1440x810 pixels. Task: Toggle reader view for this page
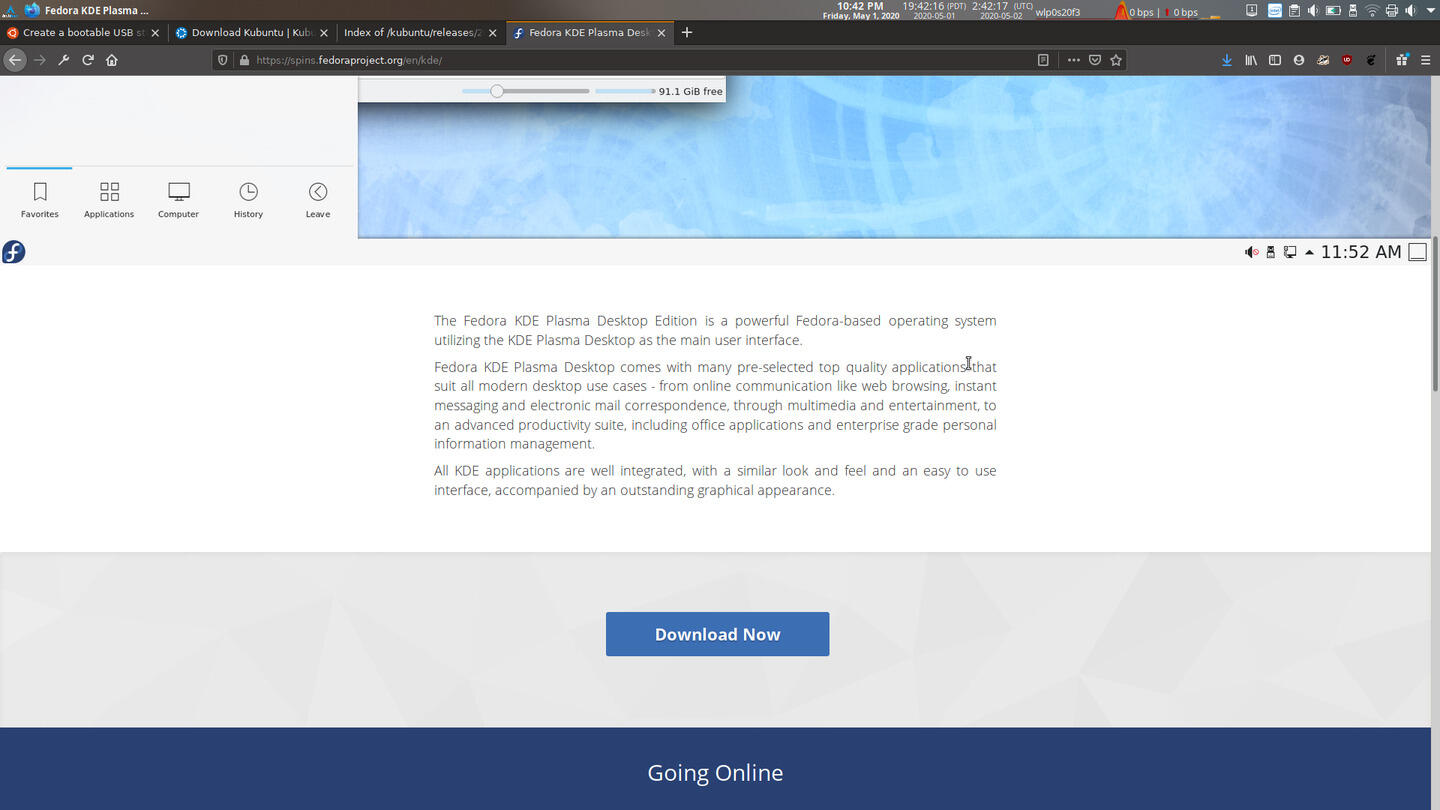coord(1043,60)
